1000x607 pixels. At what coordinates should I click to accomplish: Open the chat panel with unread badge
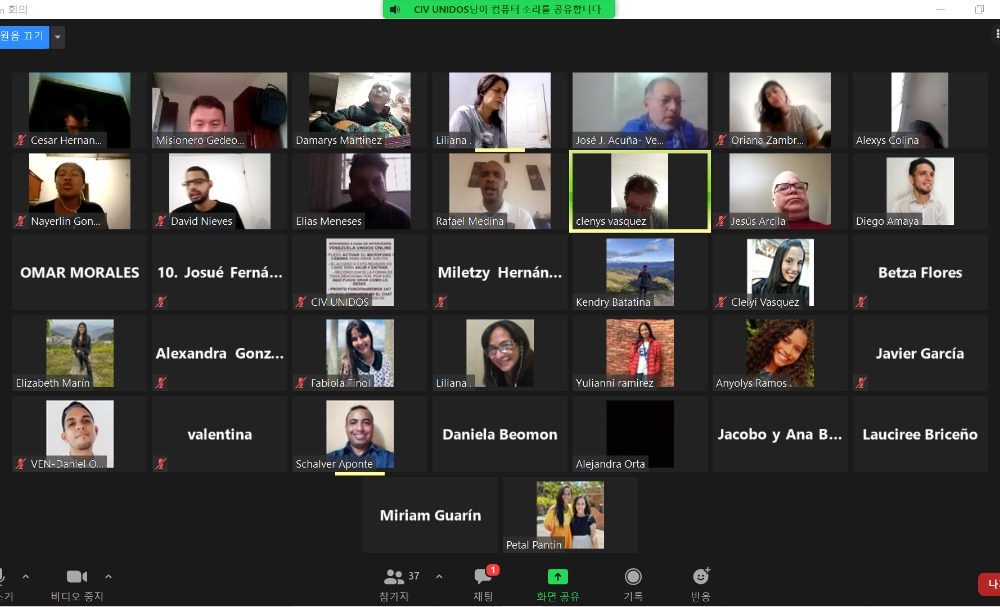tap(483, 577)
